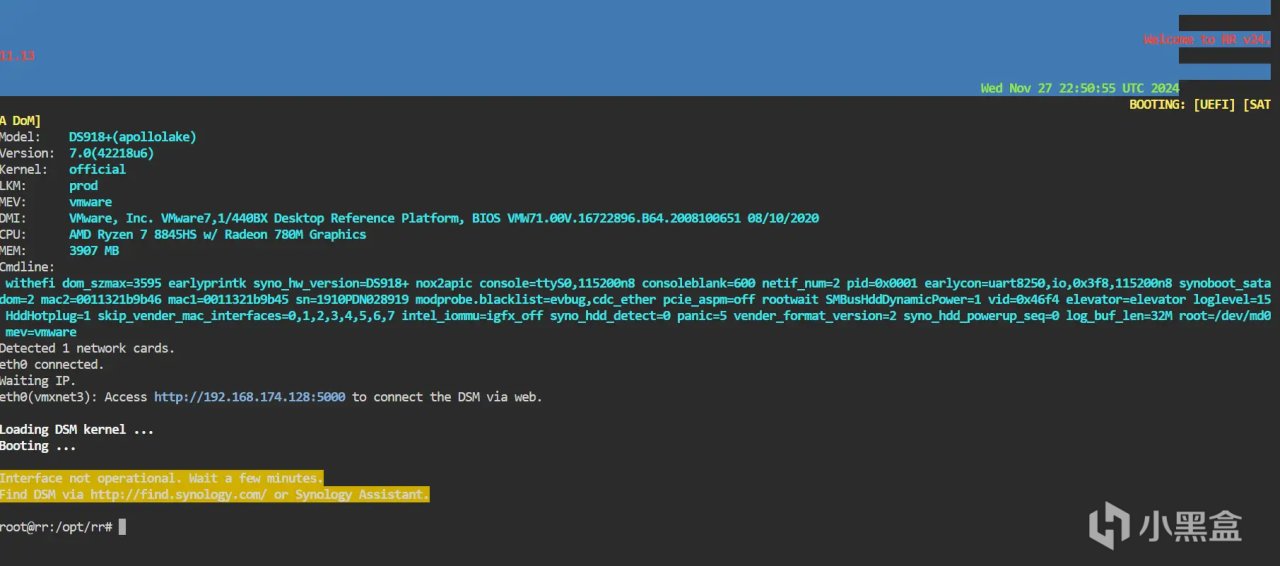This screenshot has height=566, width=1280.
Task: Click the 'Detected 1 network cards.' line
Action: pyautogui.click(x=87, y=348)
